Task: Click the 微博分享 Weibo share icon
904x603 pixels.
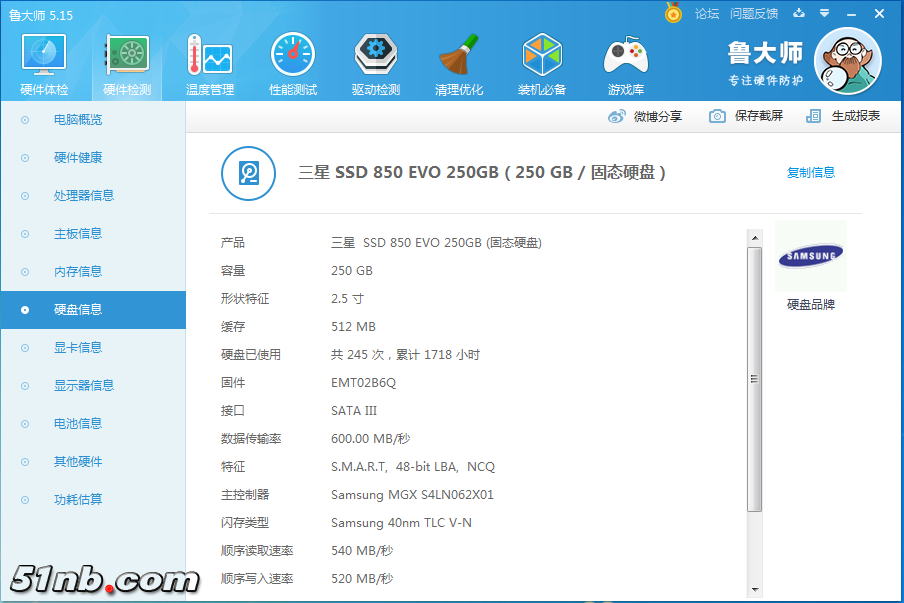Action: 617,116
